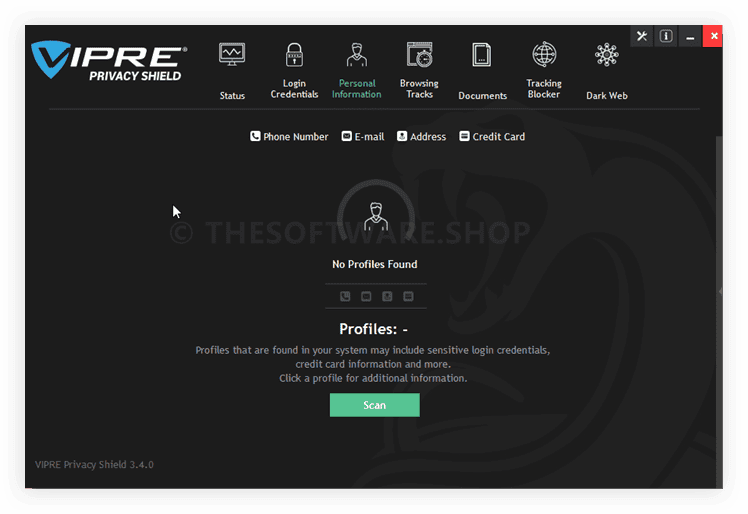The width and height of the screenshot is (748, 514).
Task: Open the Dark Web icon
Action: [x=606, y=55]
